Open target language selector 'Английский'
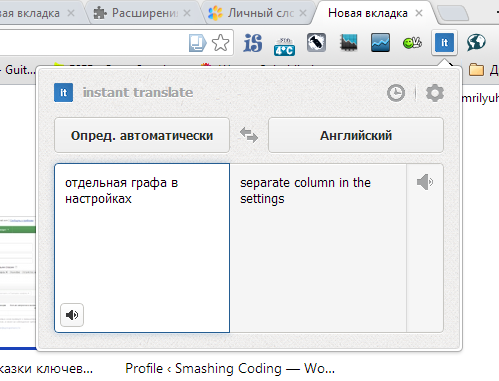The image size is (499, 381). (x=356, y=135)
